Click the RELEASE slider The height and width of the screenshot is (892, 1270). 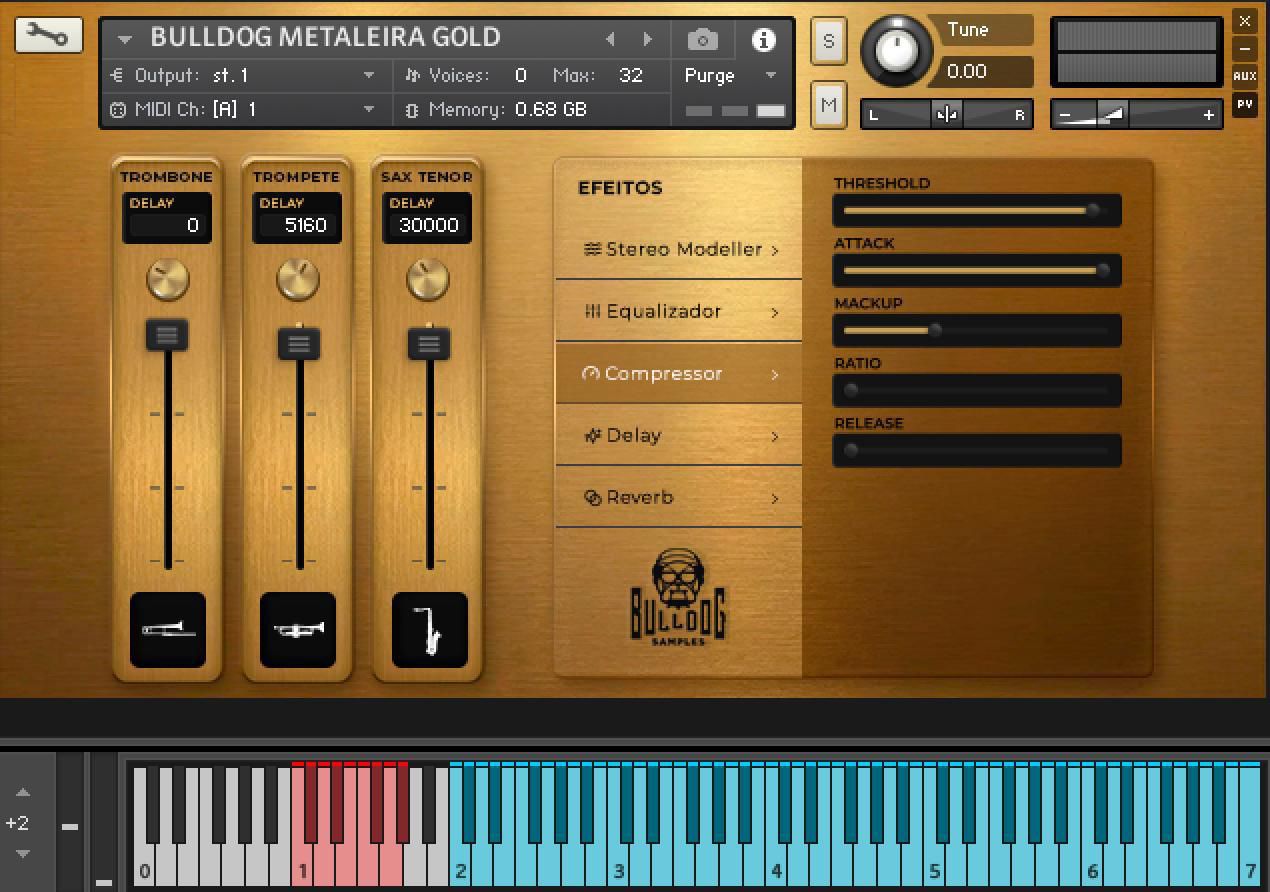[x=976, y=450]
